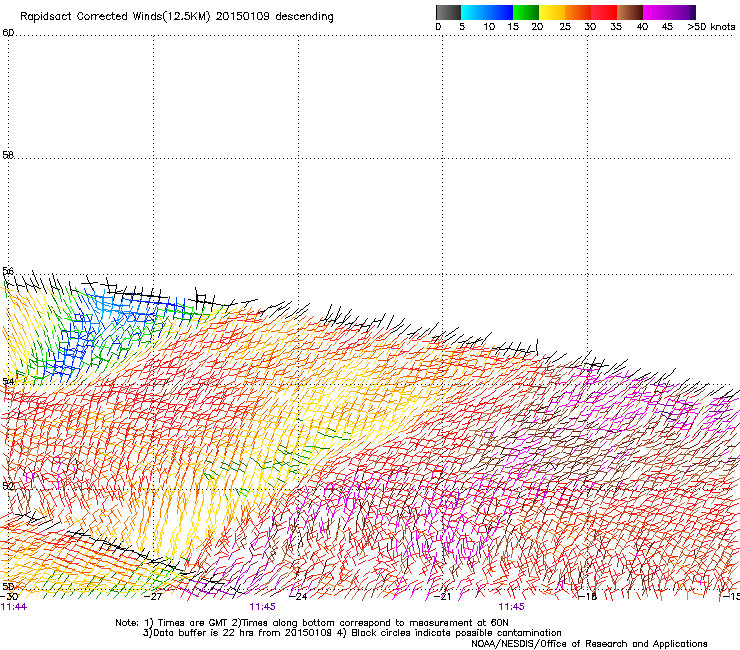Image resolution: width=740 pixels, height=650 pixels.
Task: Click the magenta 40-45 knots legend swatch
Action: (656, 12)
